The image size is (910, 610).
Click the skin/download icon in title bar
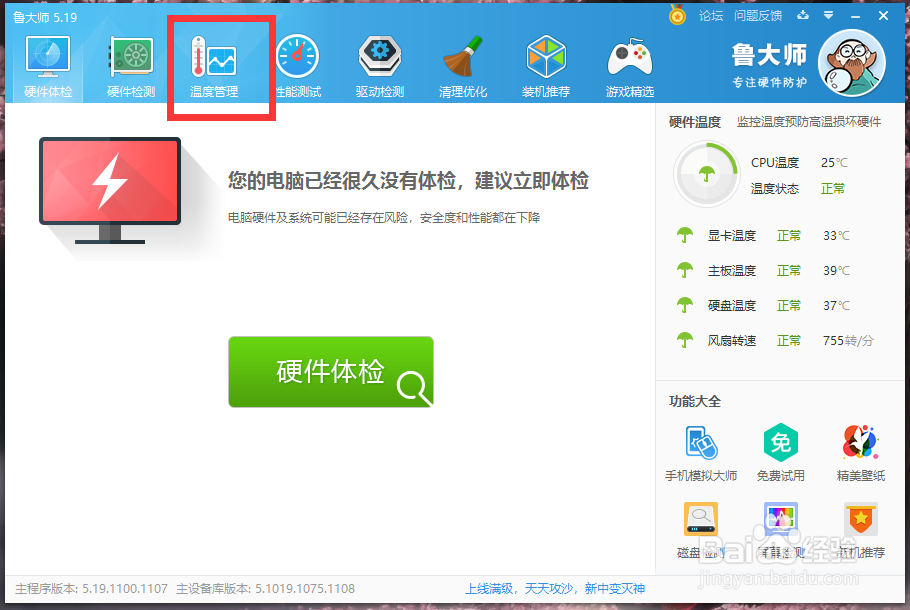pyautogui.click(x=803, y=15)
